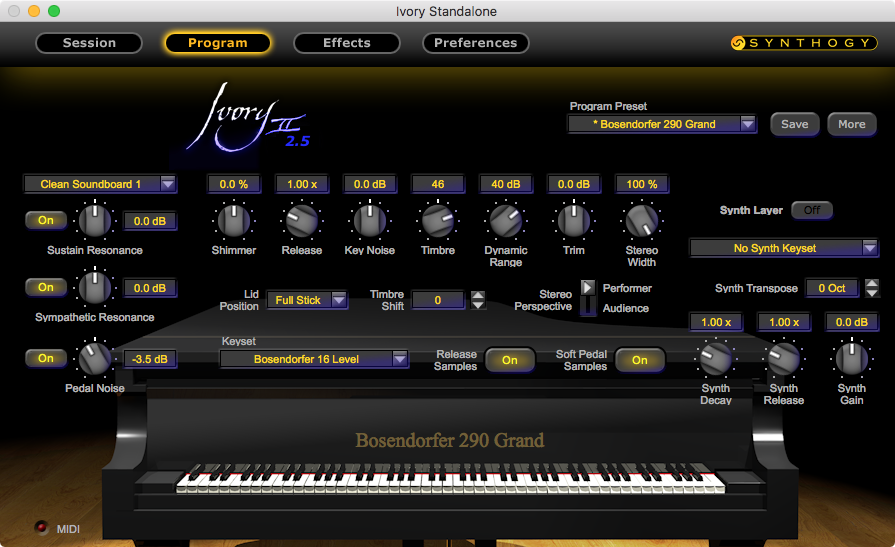This screenshot has height=547, width=895.
Task: Click the Trim knob
Action: (574, 220)
